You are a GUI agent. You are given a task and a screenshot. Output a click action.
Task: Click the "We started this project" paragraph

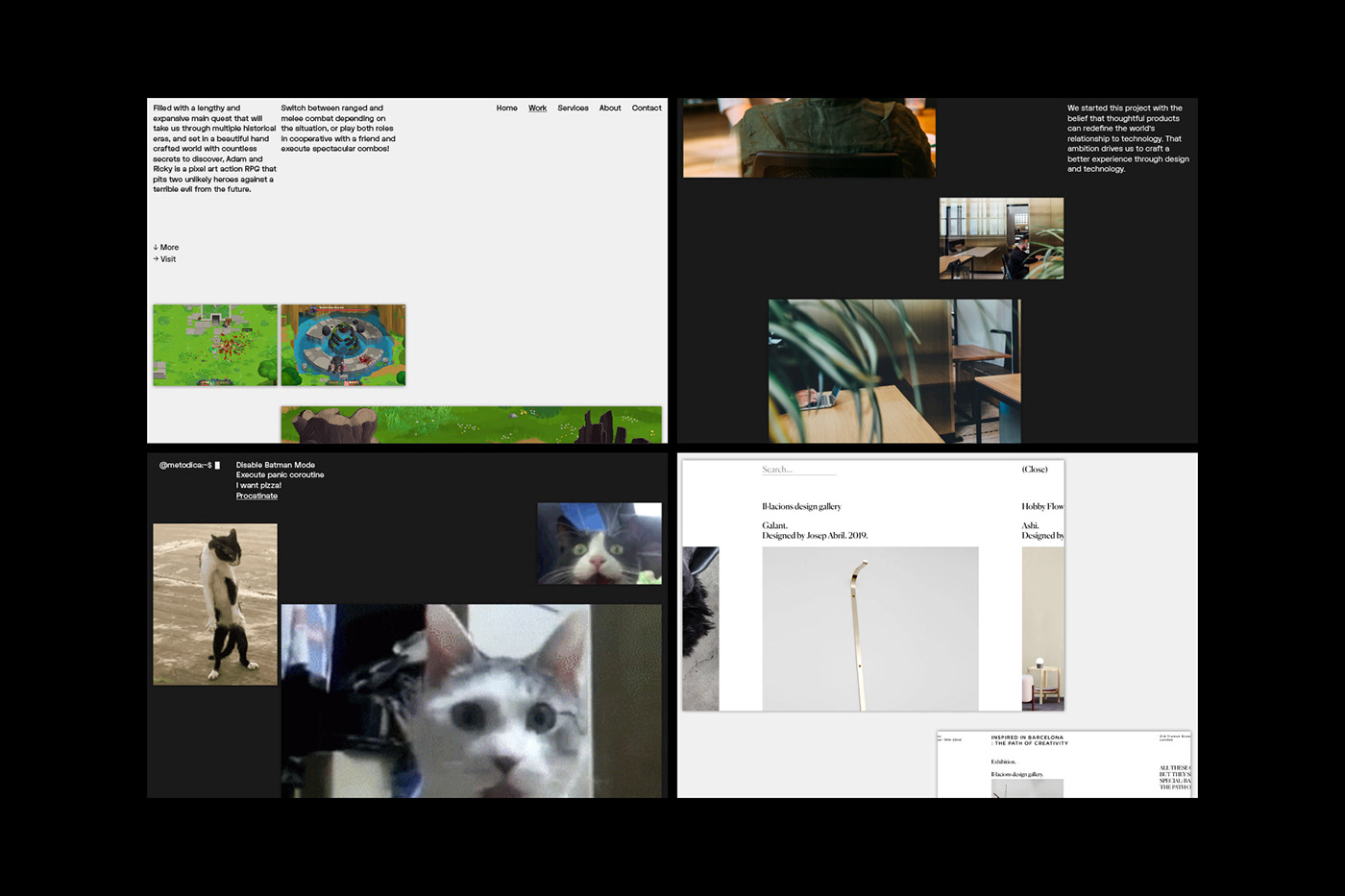[1128, 138]
